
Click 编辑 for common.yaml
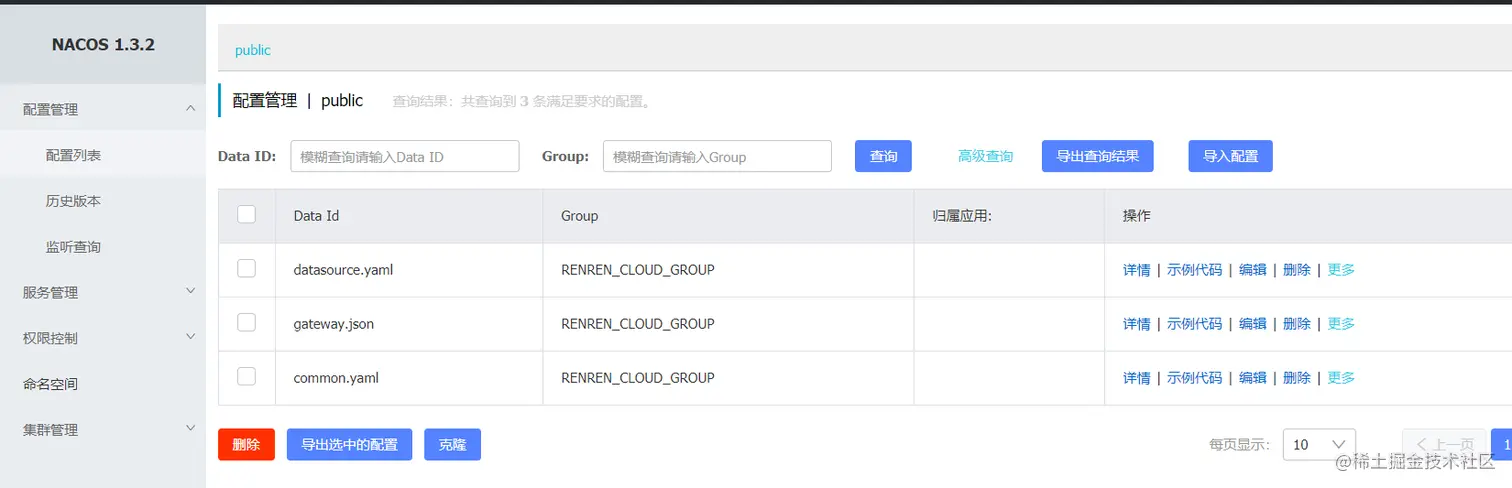(1253, 378)
